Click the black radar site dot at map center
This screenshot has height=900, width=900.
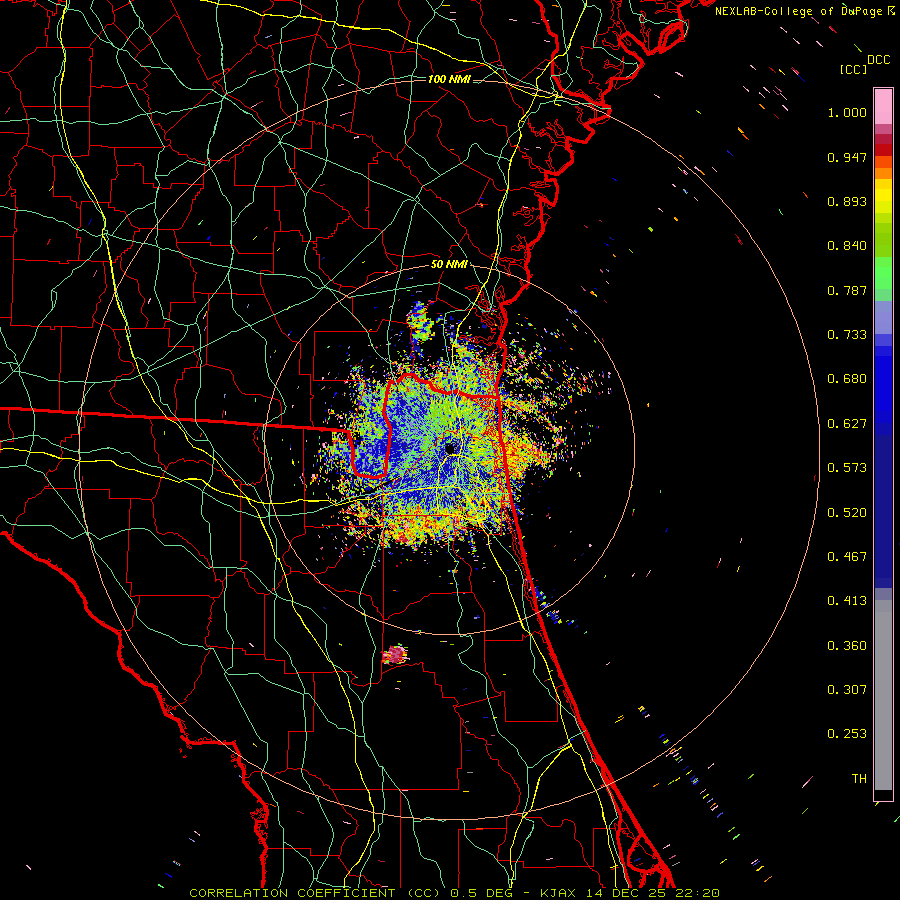tap(451, 448)
